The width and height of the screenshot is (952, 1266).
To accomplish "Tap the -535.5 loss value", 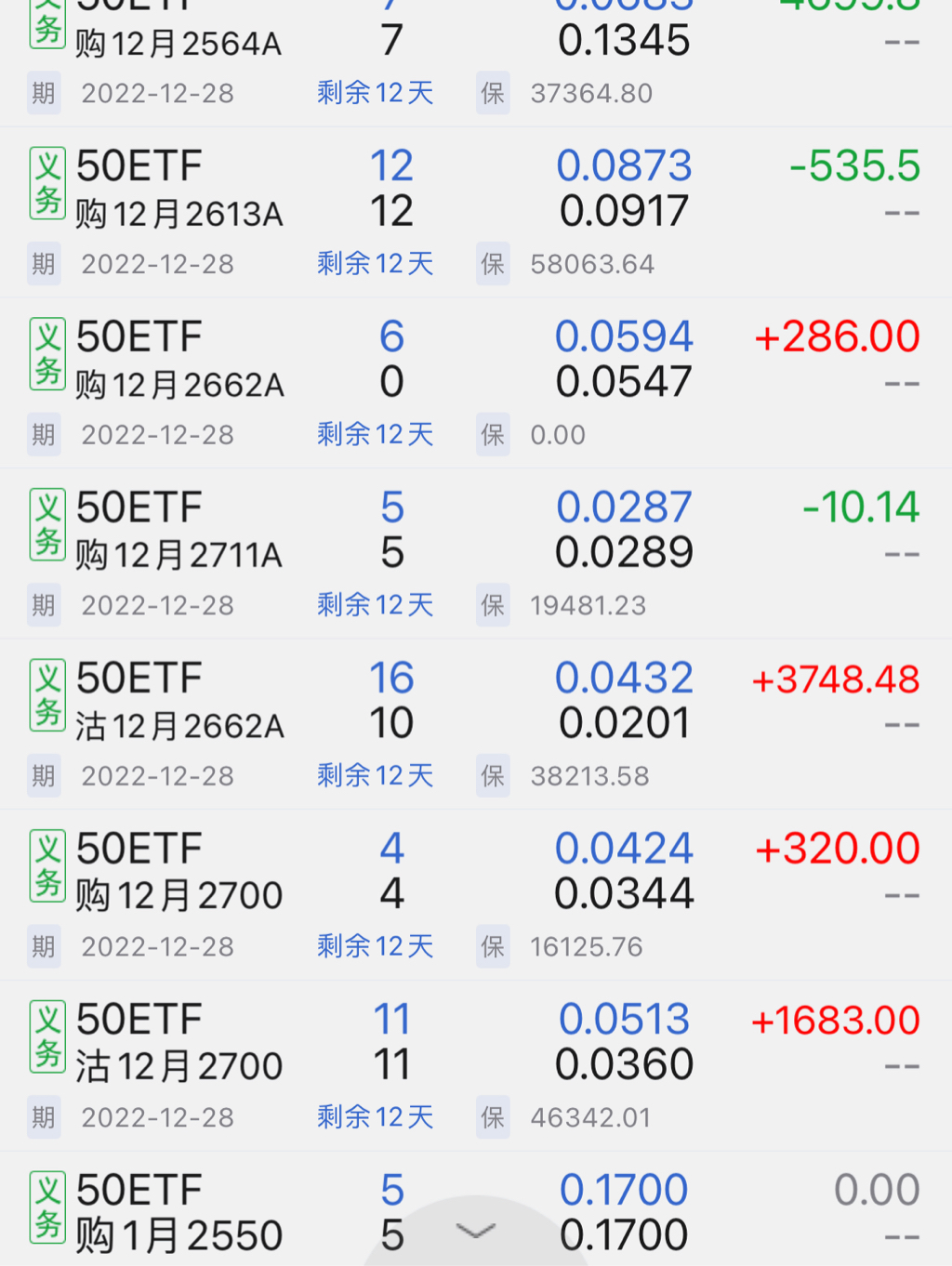I will tap(854, 167).
